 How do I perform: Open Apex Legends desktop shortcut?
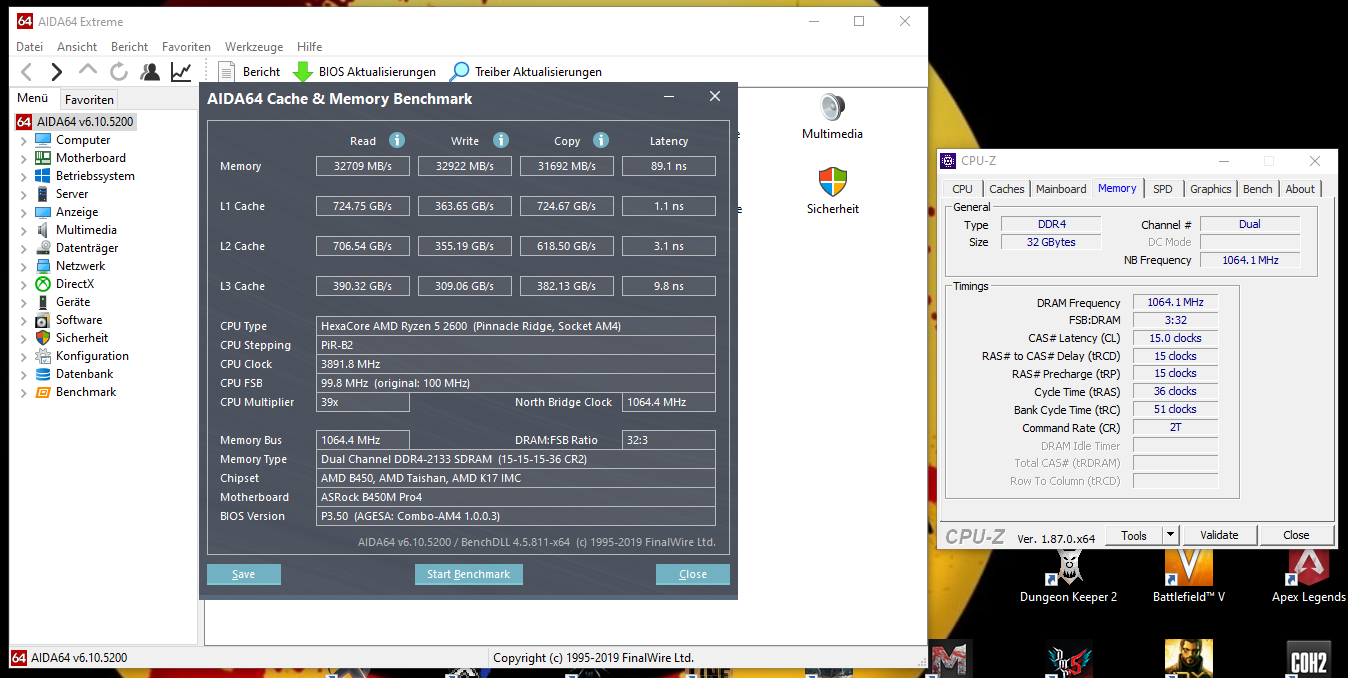[x=1308, y=575]
